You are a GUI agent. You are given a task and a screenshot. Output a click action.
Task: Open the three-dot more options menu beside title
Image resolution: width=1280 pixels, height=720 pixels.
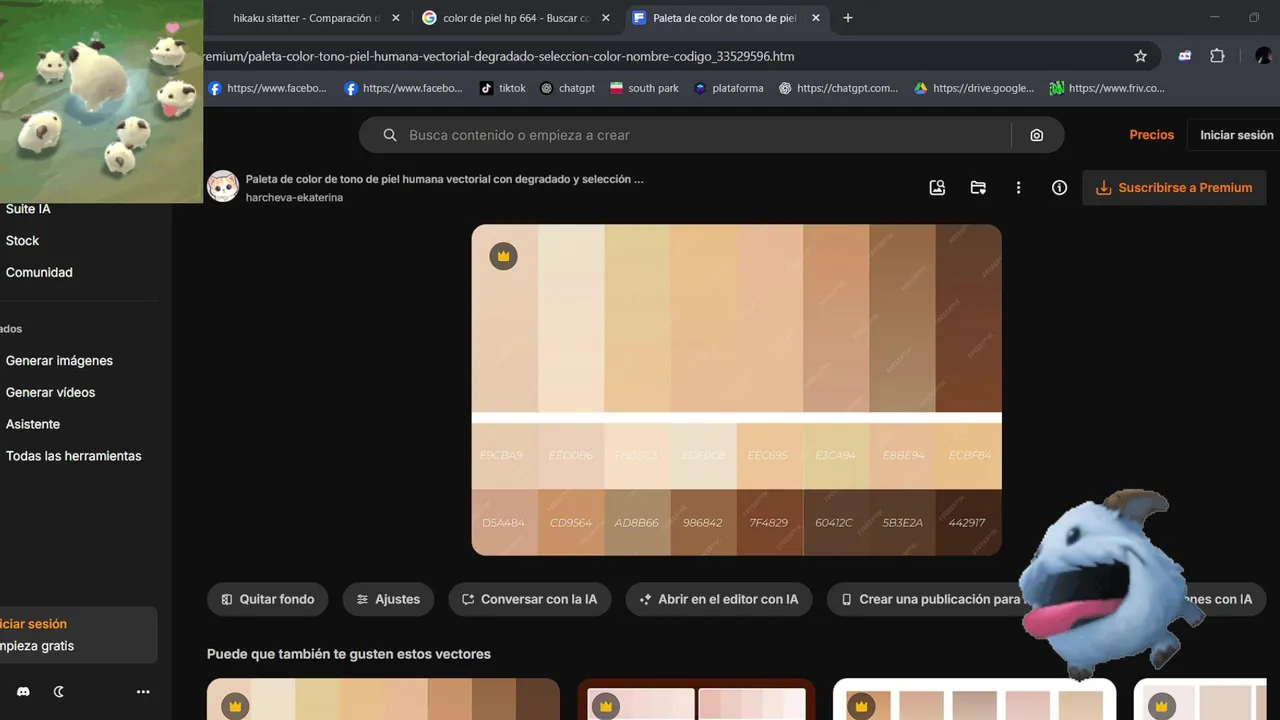pyautogui.click(x=1018, y=187)
